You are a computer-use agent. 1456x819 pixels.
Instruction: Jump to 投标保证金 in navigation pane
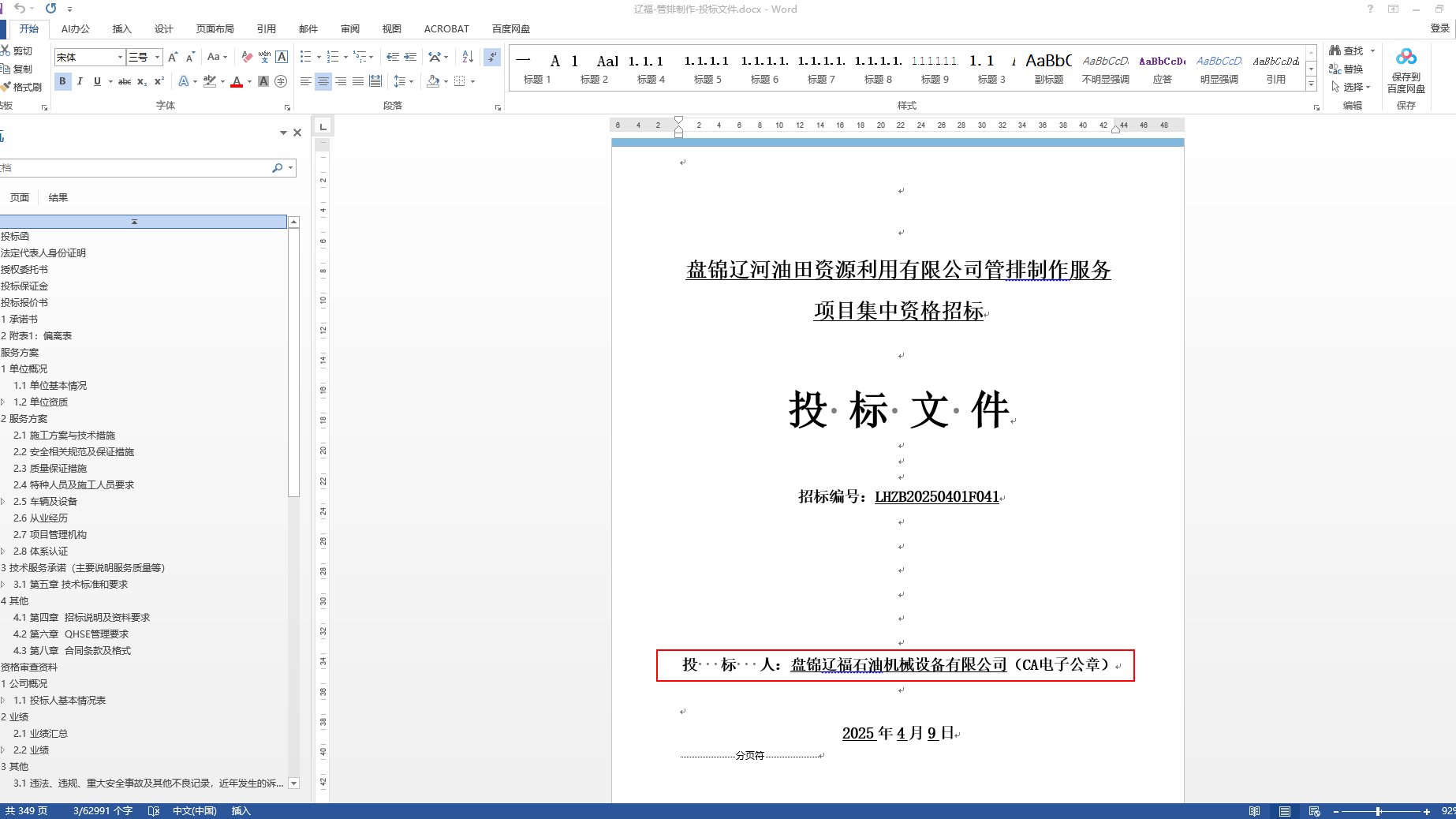(x=24, y=286)
